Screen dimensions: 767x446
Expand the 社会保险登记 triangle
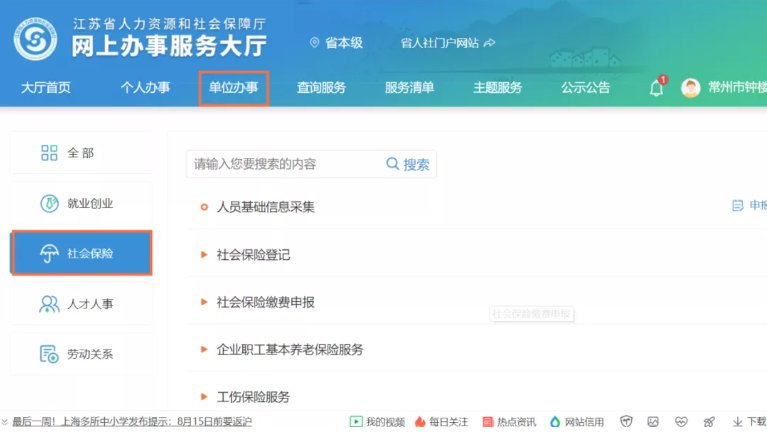click(x=204, y=254)
